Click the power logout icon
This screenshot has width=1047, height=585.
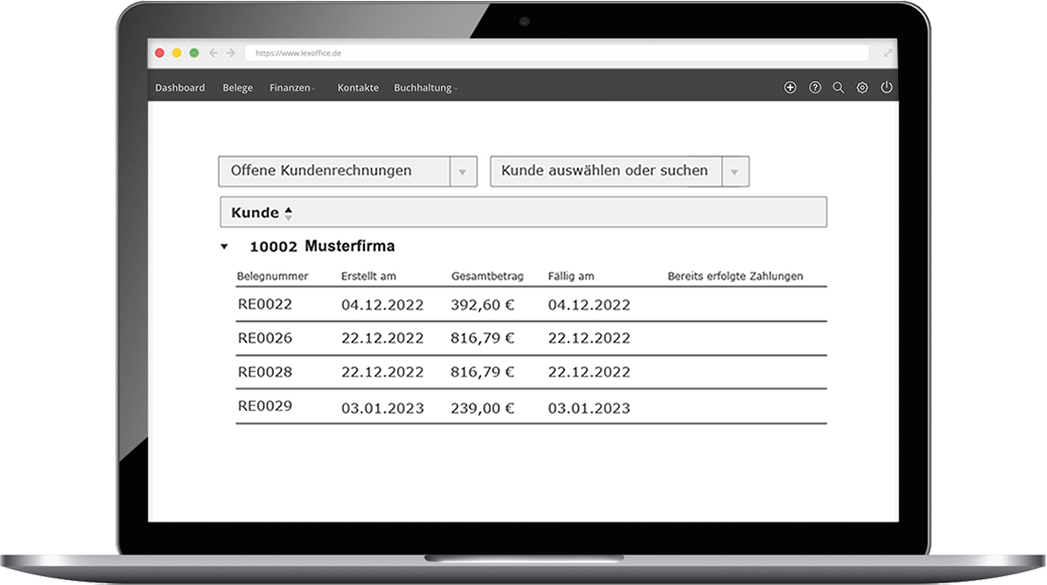[886, 87]
